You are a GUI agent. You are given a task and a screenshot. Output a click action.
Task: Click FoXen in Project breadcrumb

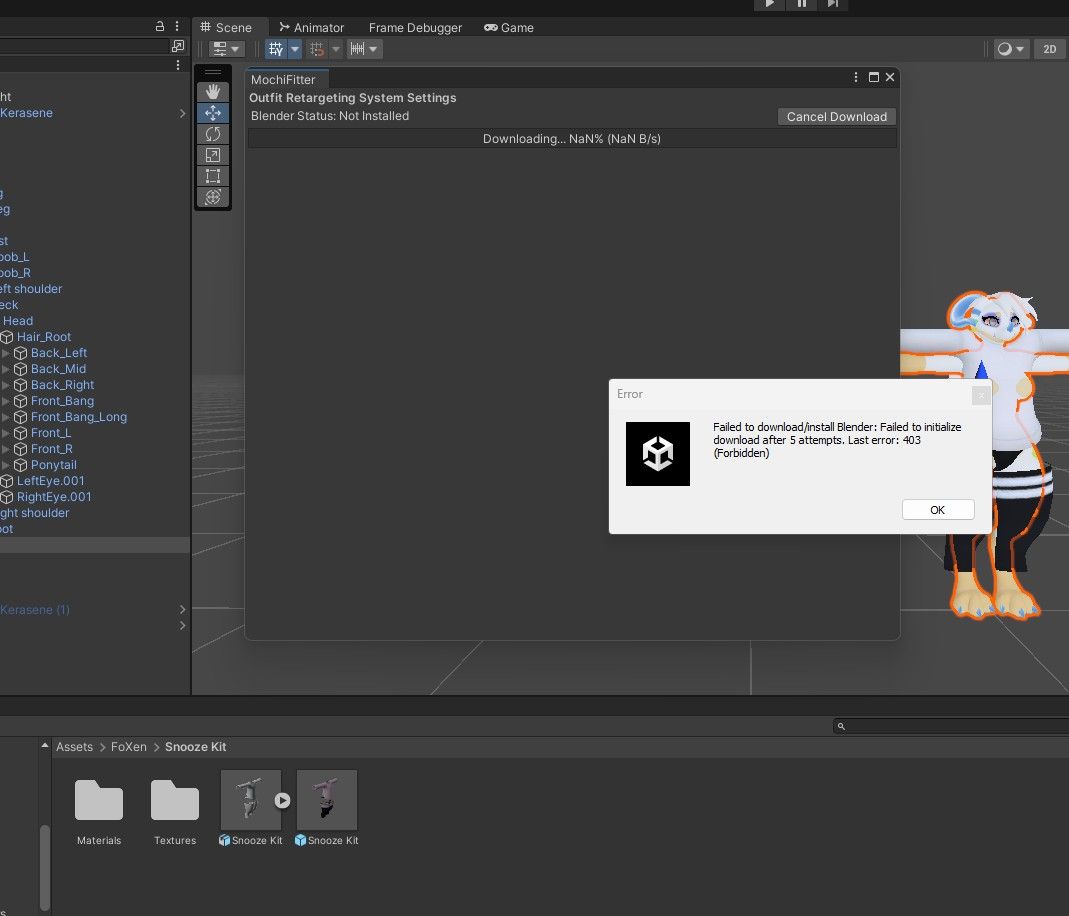pyautogui.click(x=129, y=747)
